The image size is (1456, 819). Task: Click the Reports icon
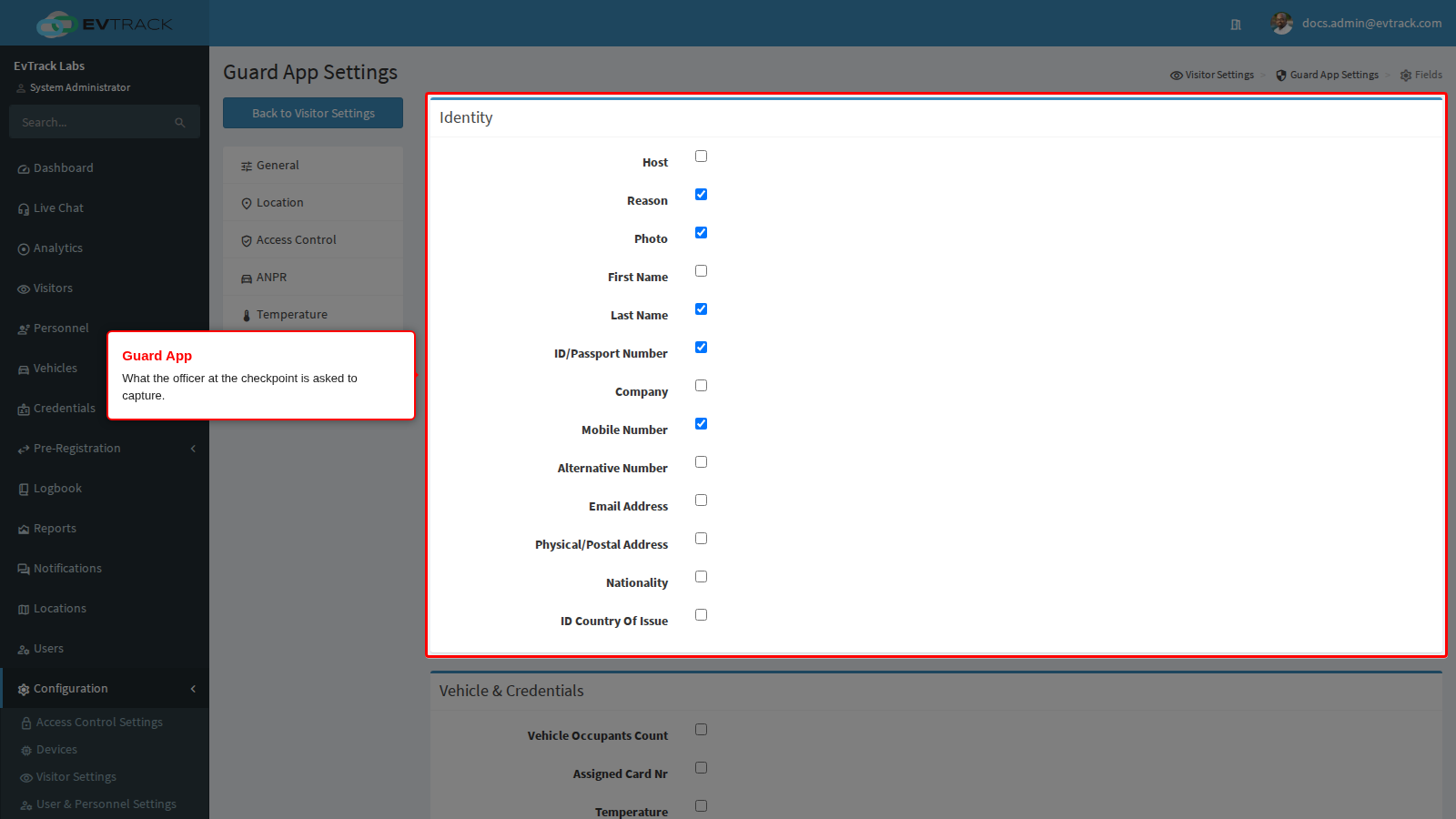pos(24,530)
